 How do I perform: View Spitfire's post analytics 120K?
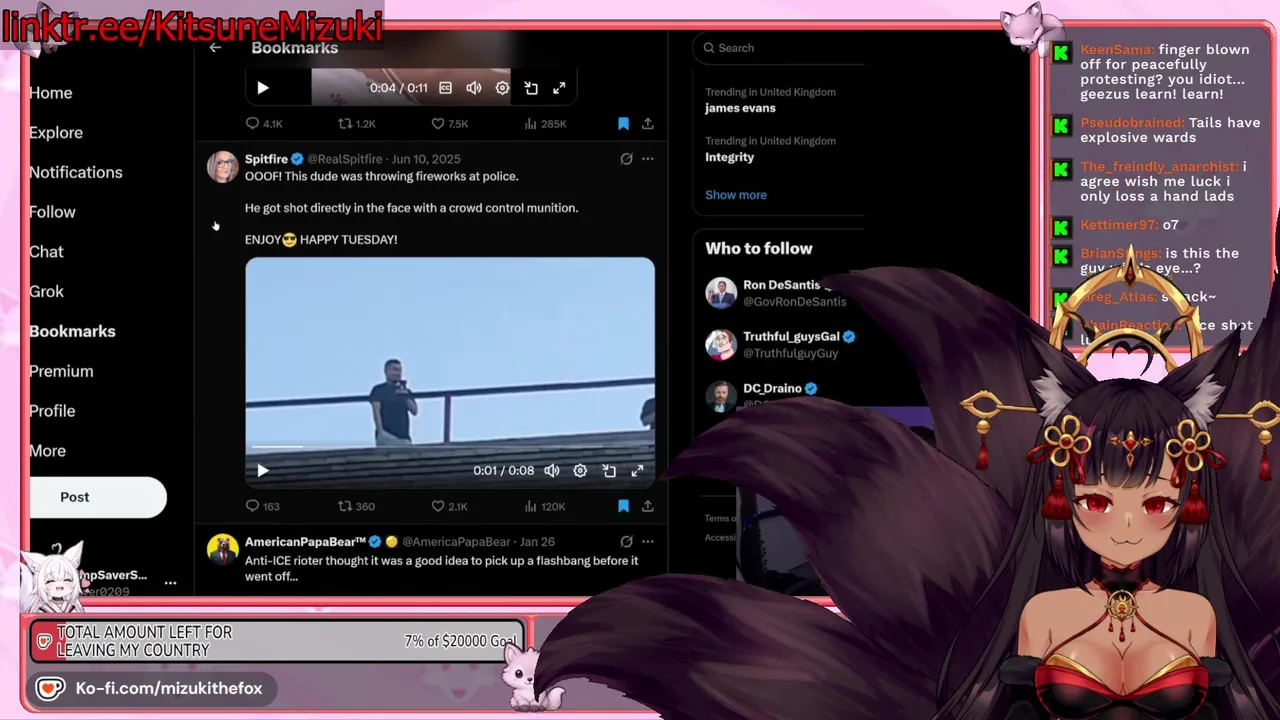click(545, 507)
